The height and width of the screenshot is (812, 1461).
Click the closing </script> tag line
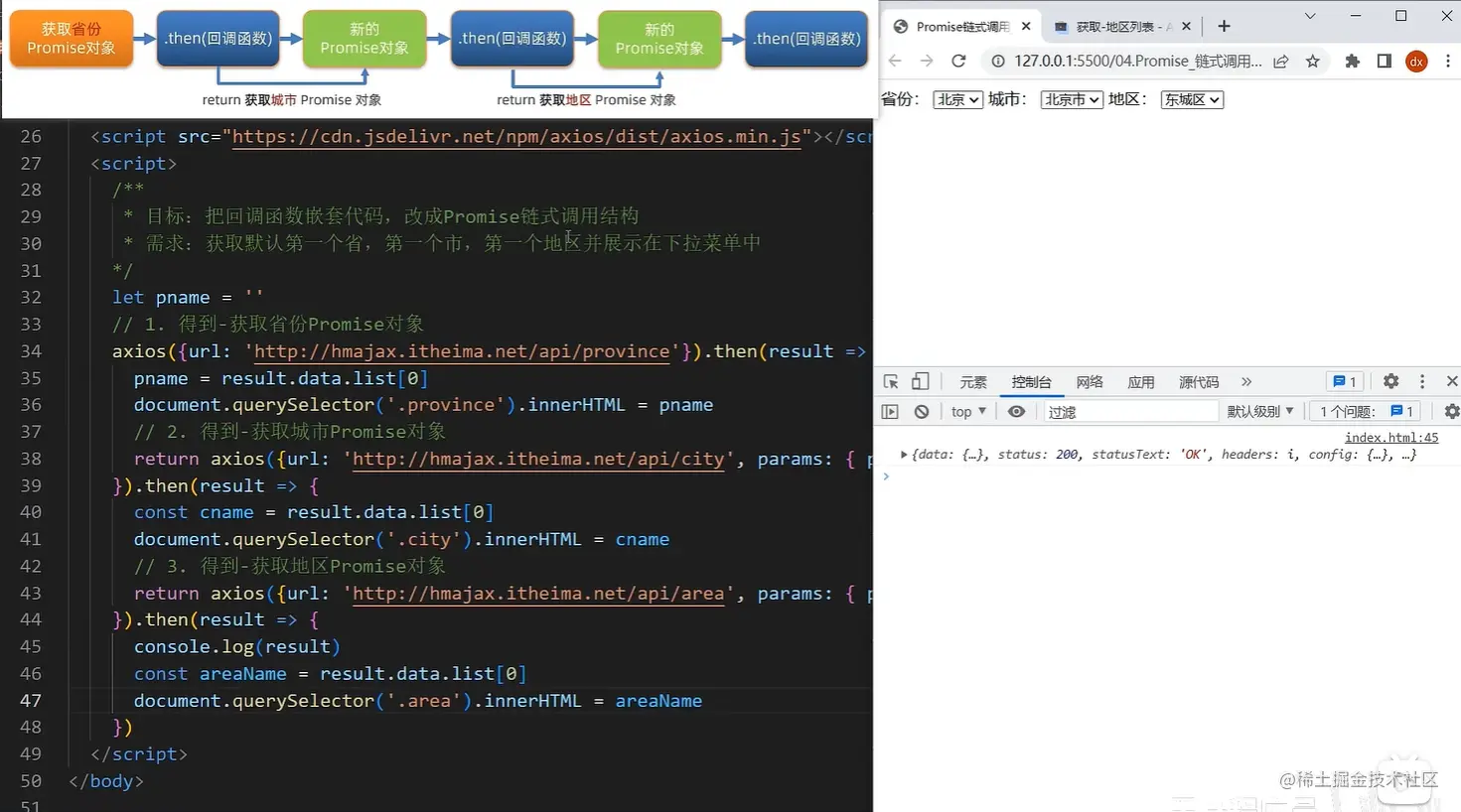point(139,754)
